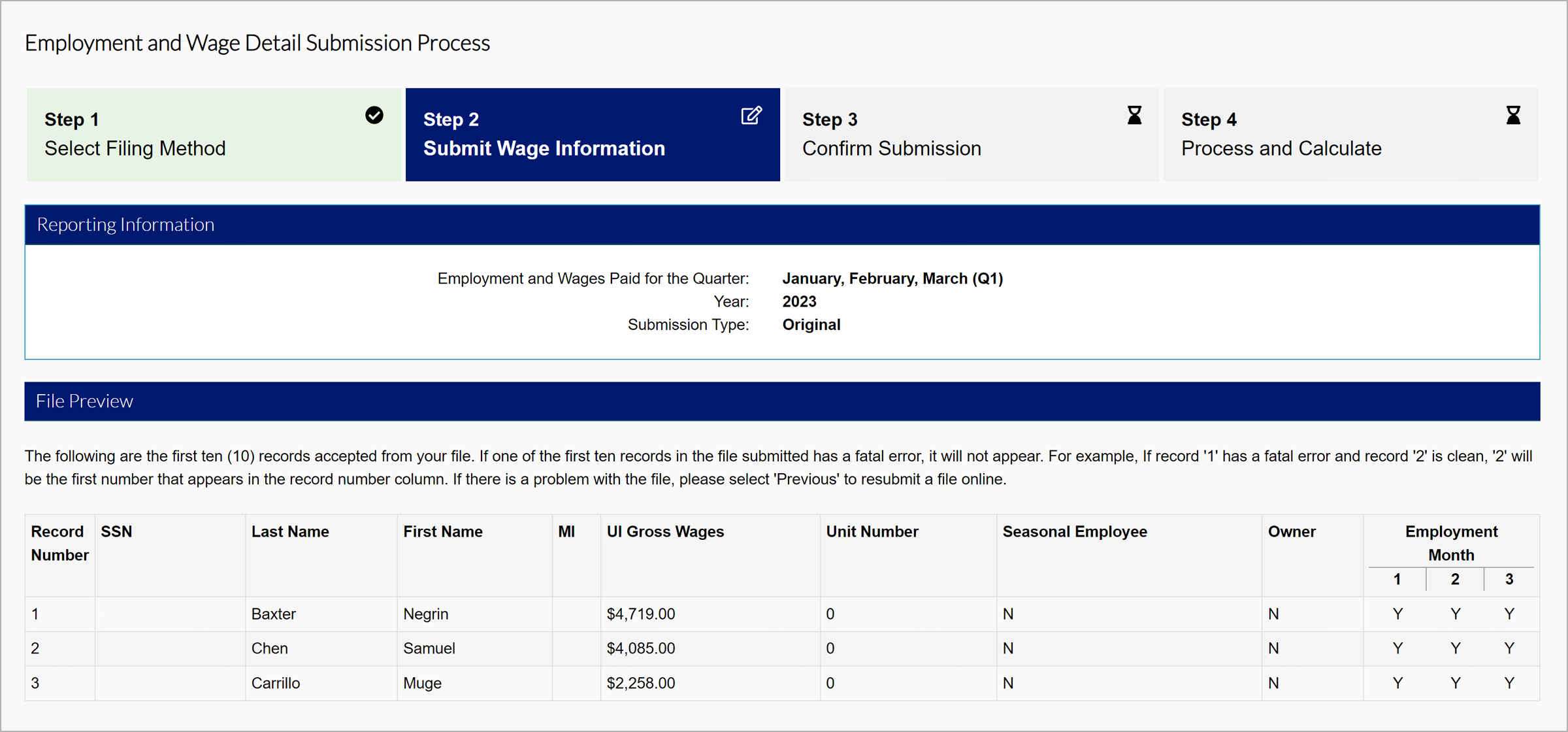Click the Carrillo last name cell
This screenshot has height=732, width=1568.
276,684
